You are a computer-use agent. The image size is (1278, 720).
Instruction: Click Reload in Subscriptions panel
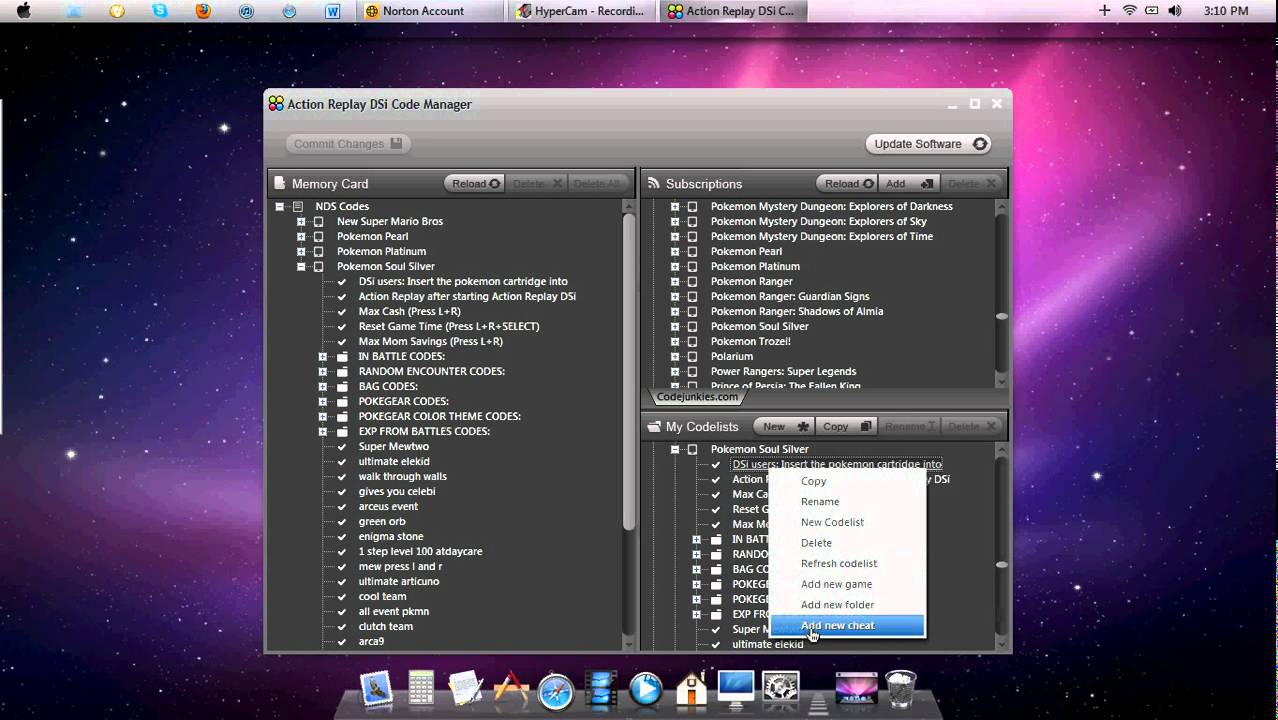(x=847, y=184)
